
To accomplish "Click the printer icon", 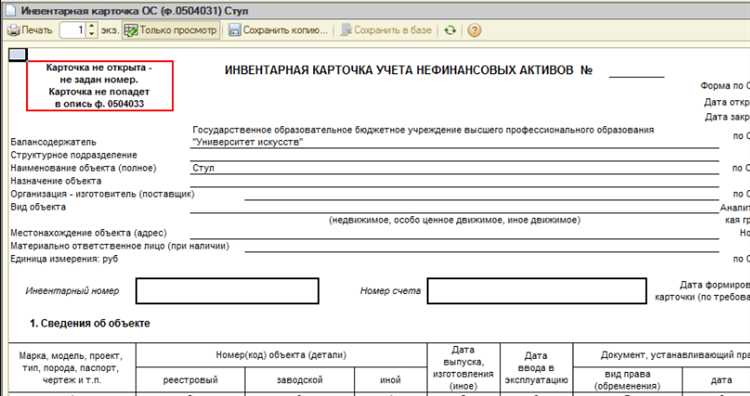I will click(14, 30).
